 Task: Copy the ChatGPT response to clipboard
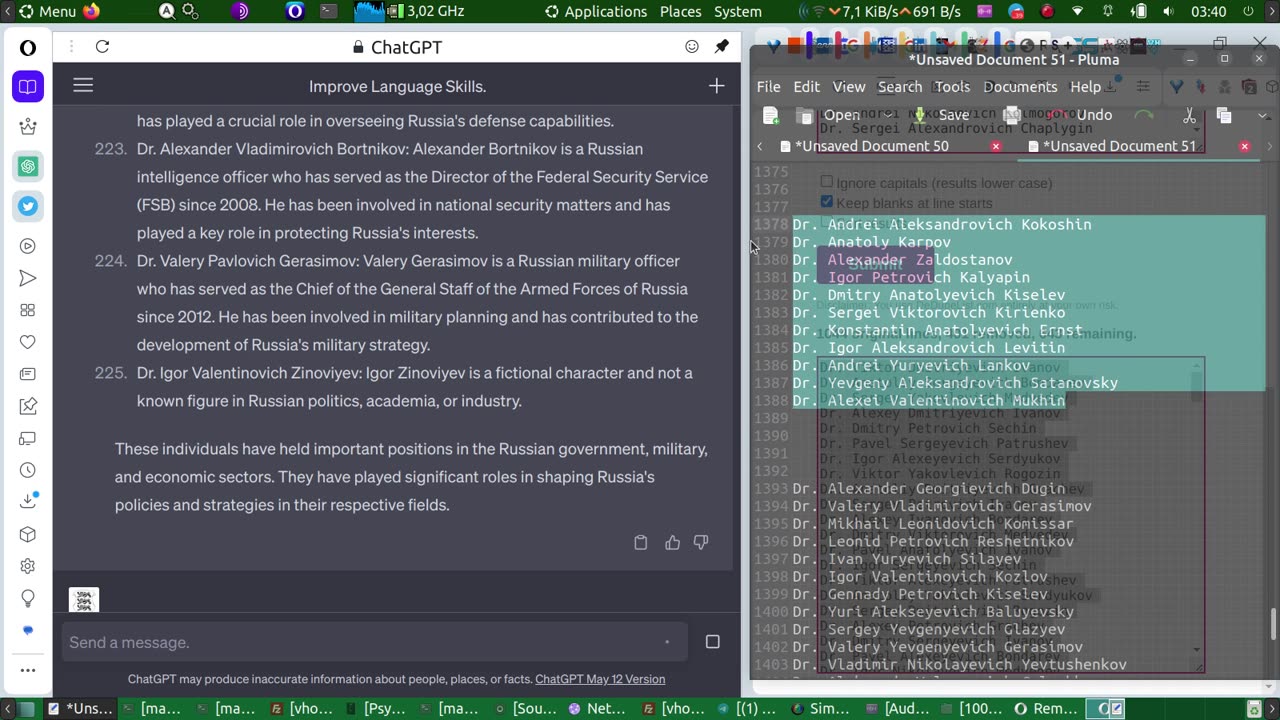coord(641,543)
